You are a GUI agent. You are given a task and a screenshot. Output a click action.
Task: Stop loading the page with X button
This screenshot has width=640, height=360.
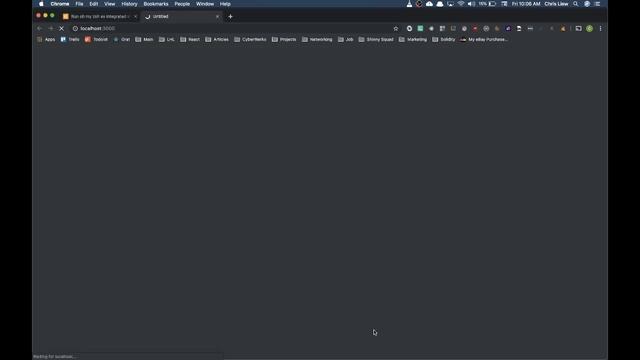pyautogui.click(x=62, y=29)
